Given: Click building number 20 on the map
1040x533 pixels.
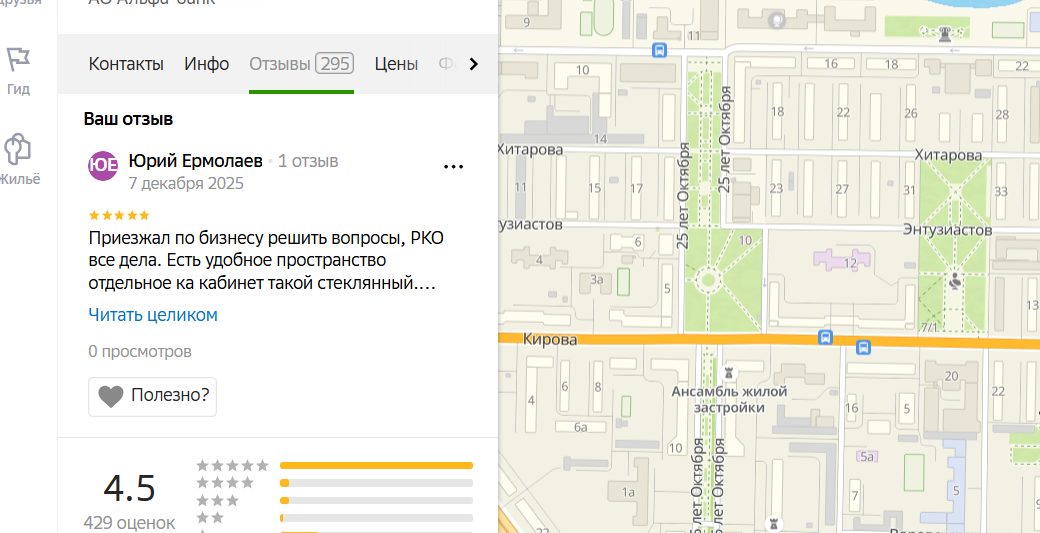Looking at the screenshot, I should click(951, 377).
